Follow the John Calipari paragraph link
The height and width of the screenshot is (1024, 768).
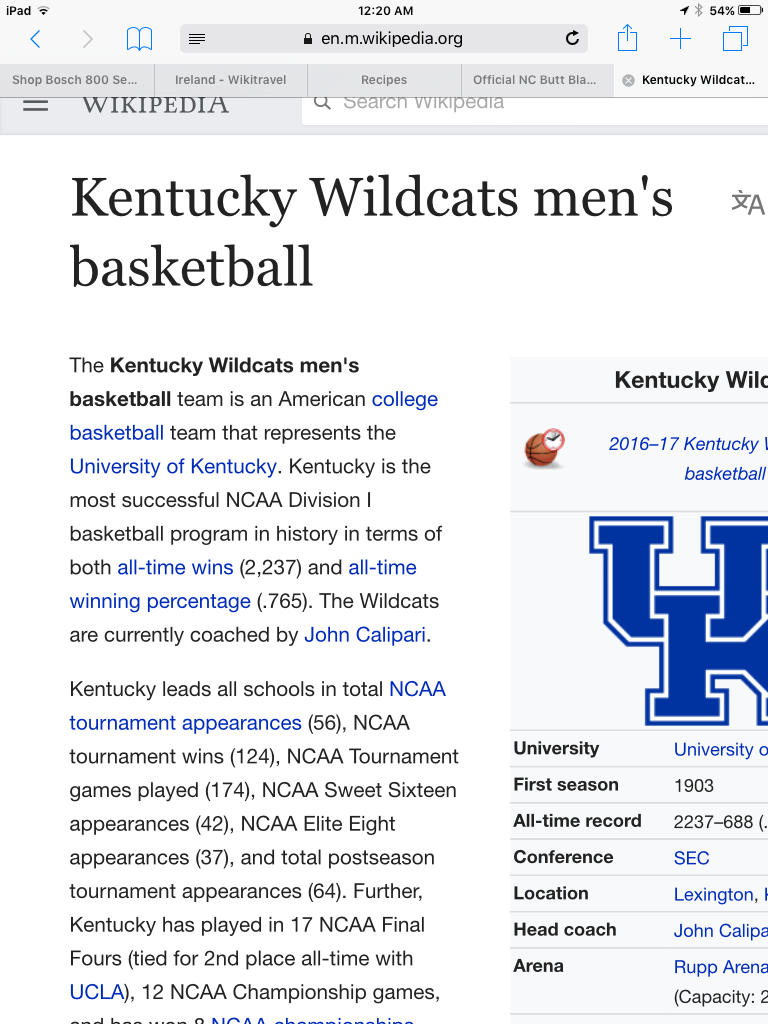pos(365,635)
